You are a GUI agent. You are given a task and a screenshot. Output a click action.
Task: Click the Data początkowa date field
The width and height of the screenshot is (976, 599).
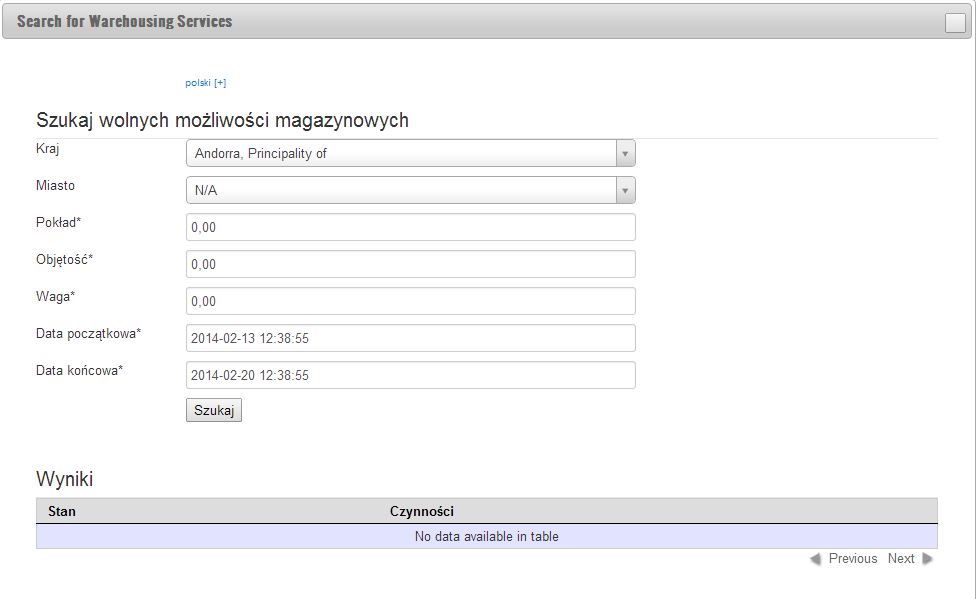coord(410,338)
